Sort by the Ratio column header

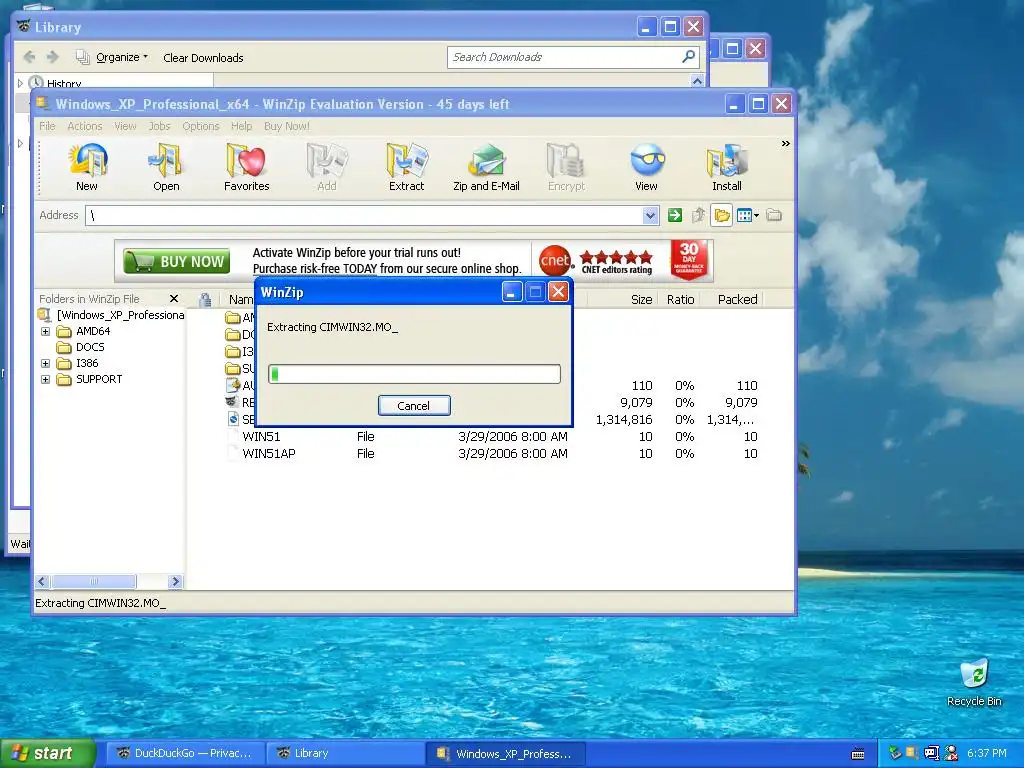pyautogui.click(x=680, y=299)
